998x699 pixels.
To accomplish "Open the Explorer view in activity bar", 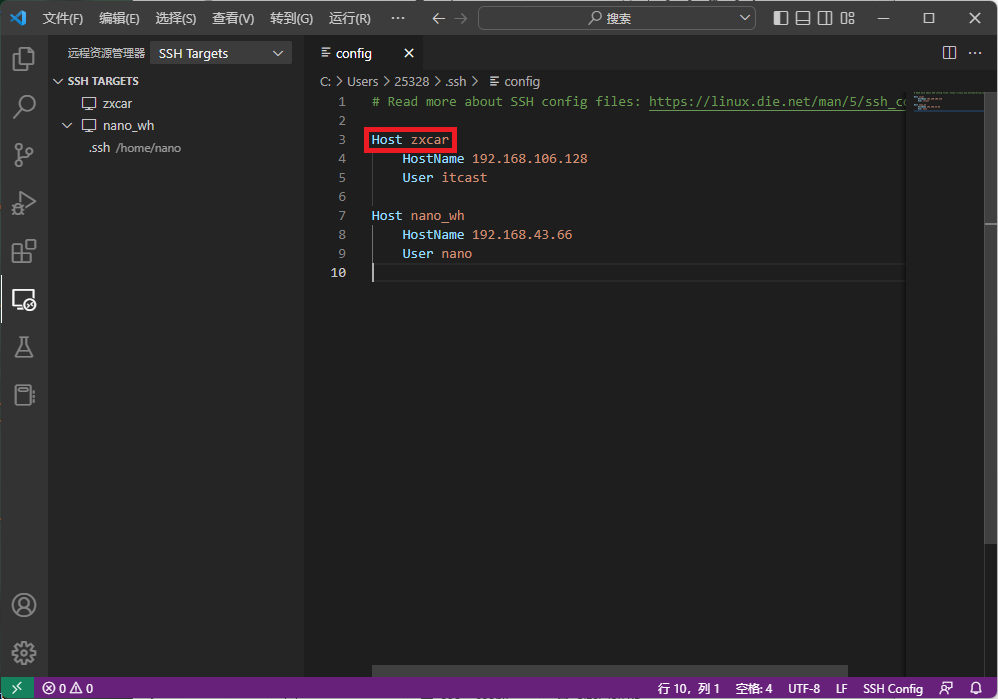I will pos(23,59).
